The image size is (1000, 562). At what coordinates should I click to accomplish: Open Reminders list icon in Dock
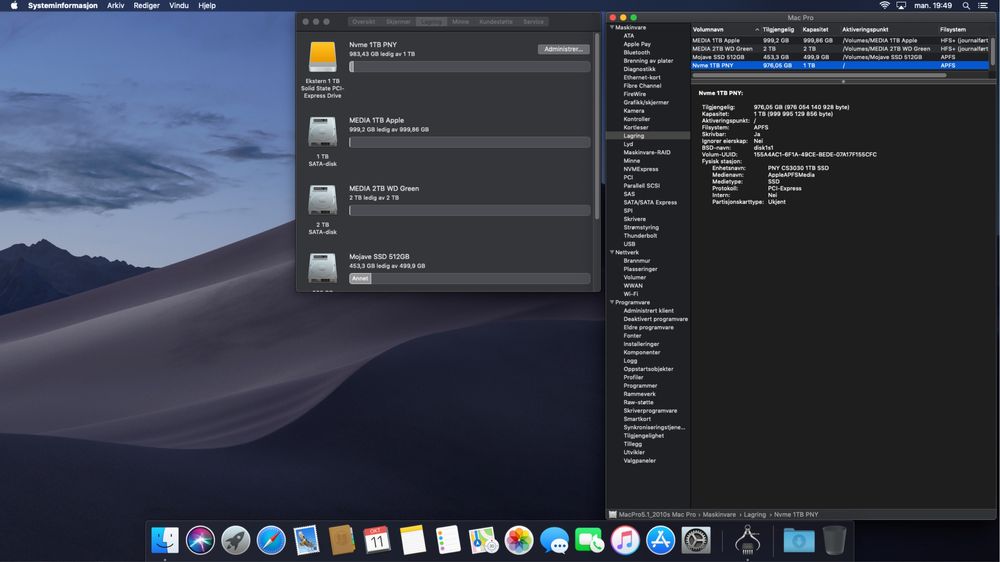[x=448, y=540]
